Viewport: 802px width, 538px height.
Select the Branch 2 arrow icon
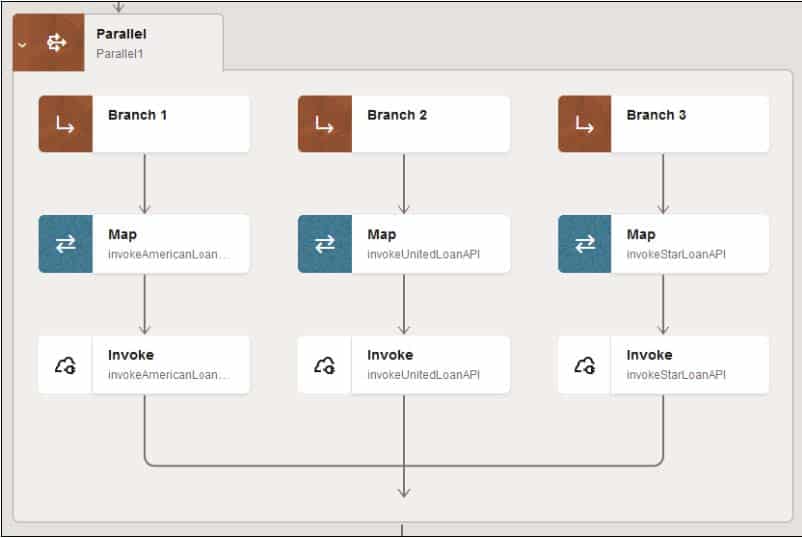coord(325,124)
